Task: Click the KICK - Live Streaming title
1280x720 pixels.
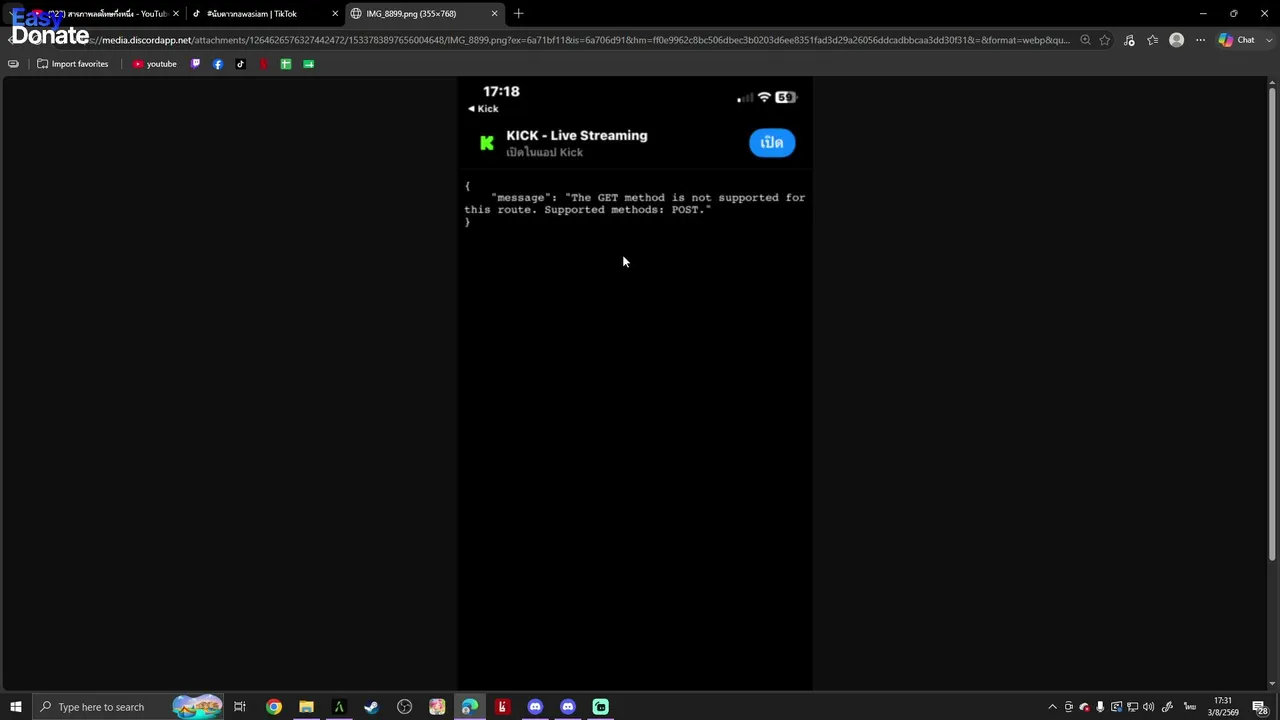Action: click(577, 136)
